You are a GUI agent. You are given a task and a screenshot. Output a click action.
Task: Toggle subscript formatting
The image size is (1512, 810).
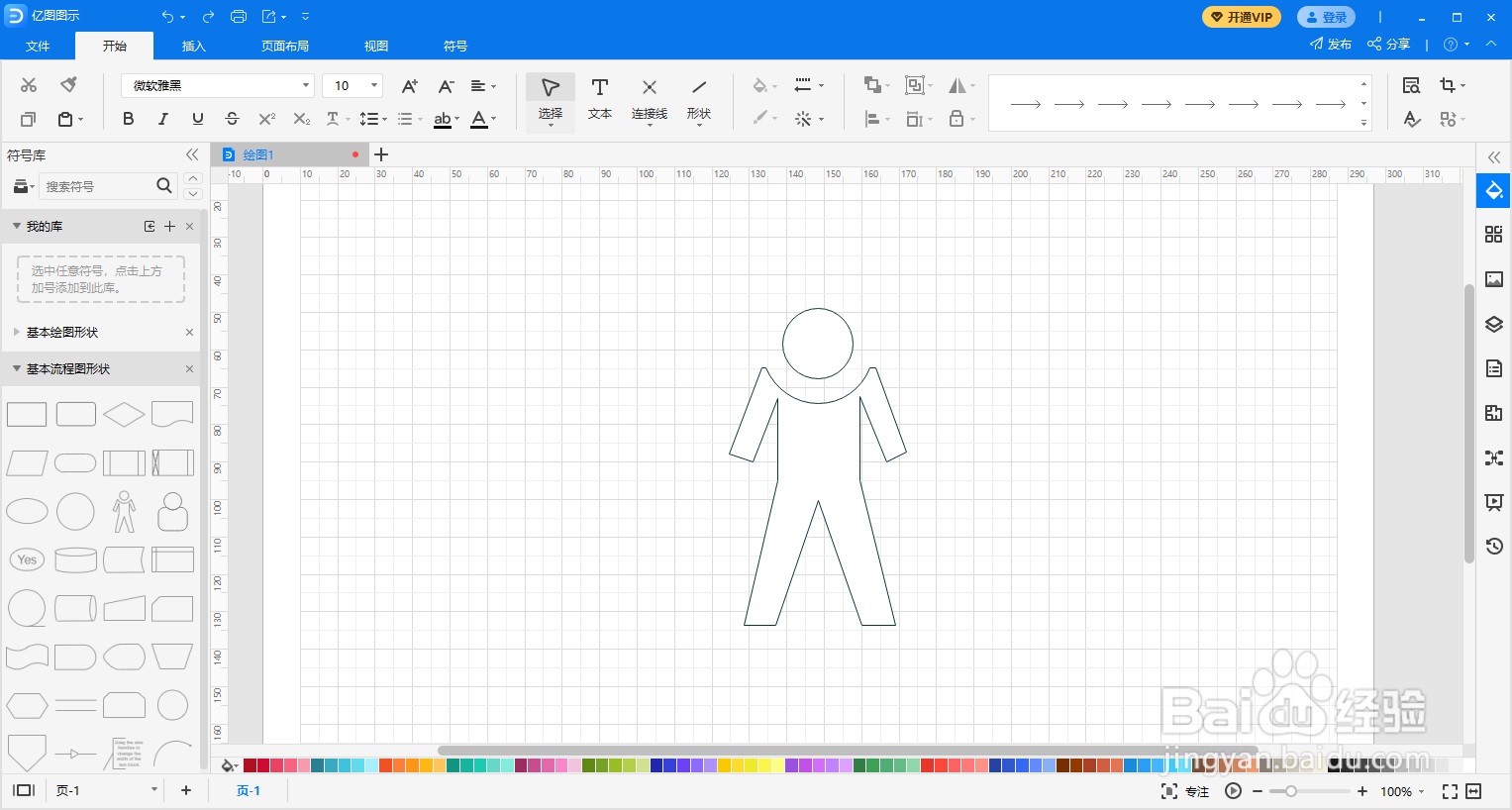(x=302, y=119)
